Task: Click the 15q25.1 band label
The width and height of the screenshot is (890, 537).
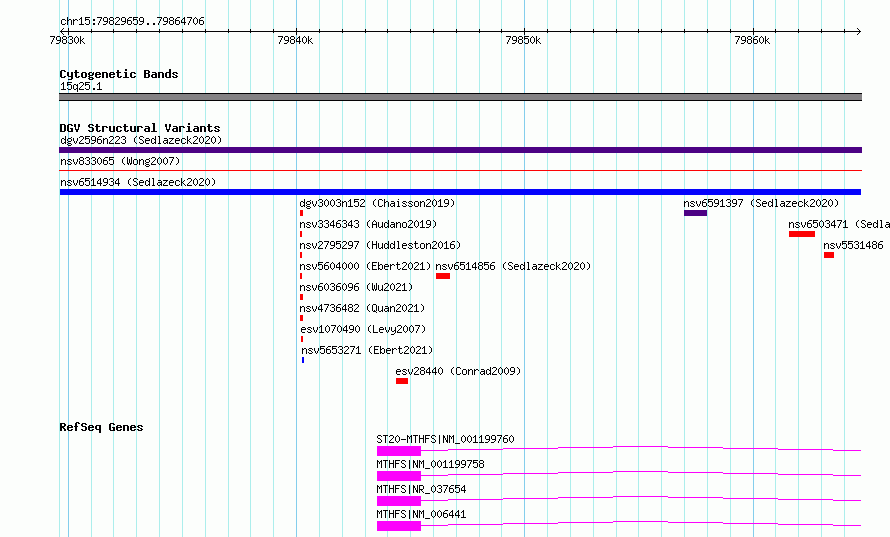Action: [x=81, y=86]
